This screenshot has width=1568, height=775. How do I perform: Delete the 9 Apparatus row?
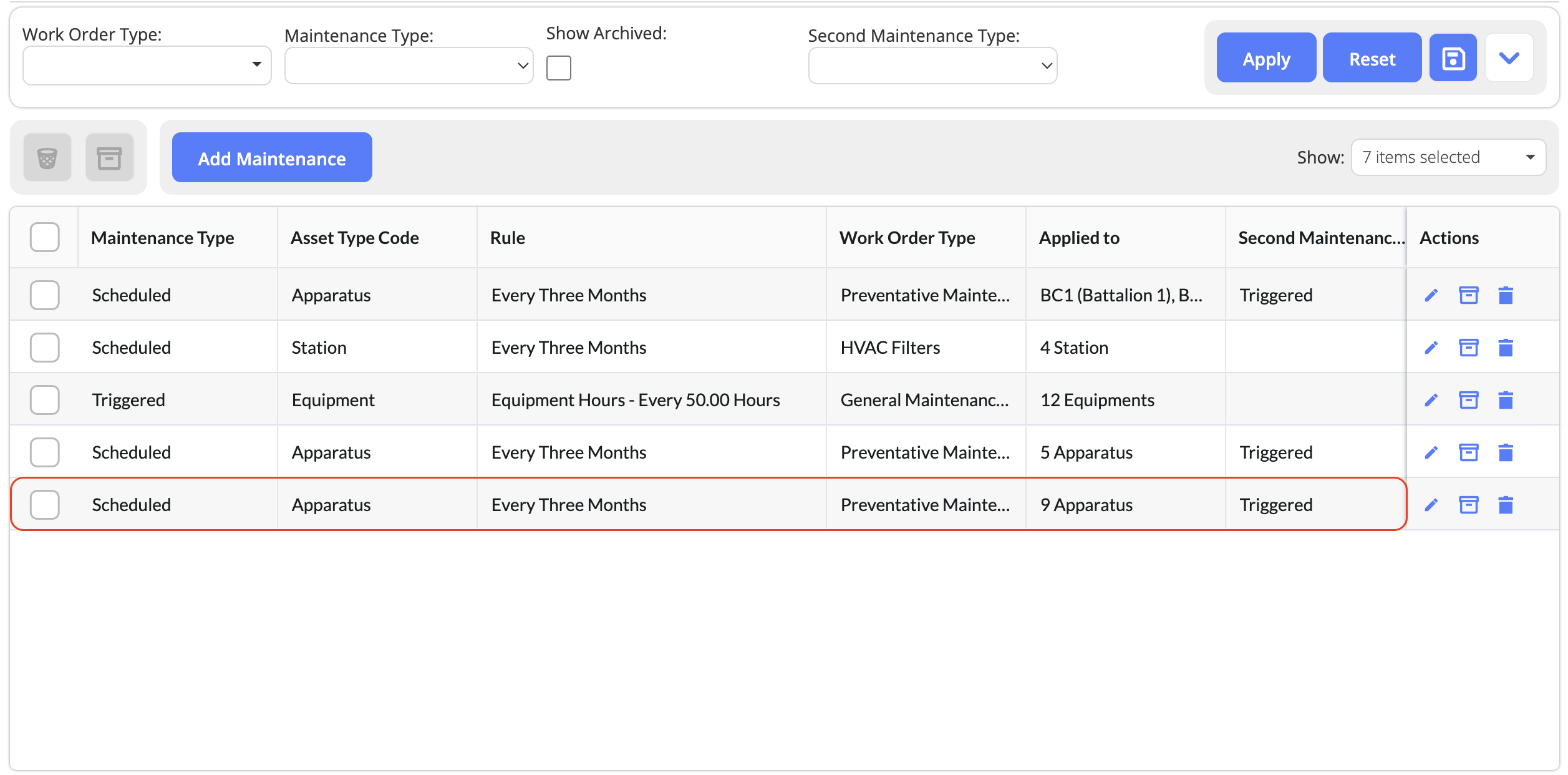coord(1506,505)
